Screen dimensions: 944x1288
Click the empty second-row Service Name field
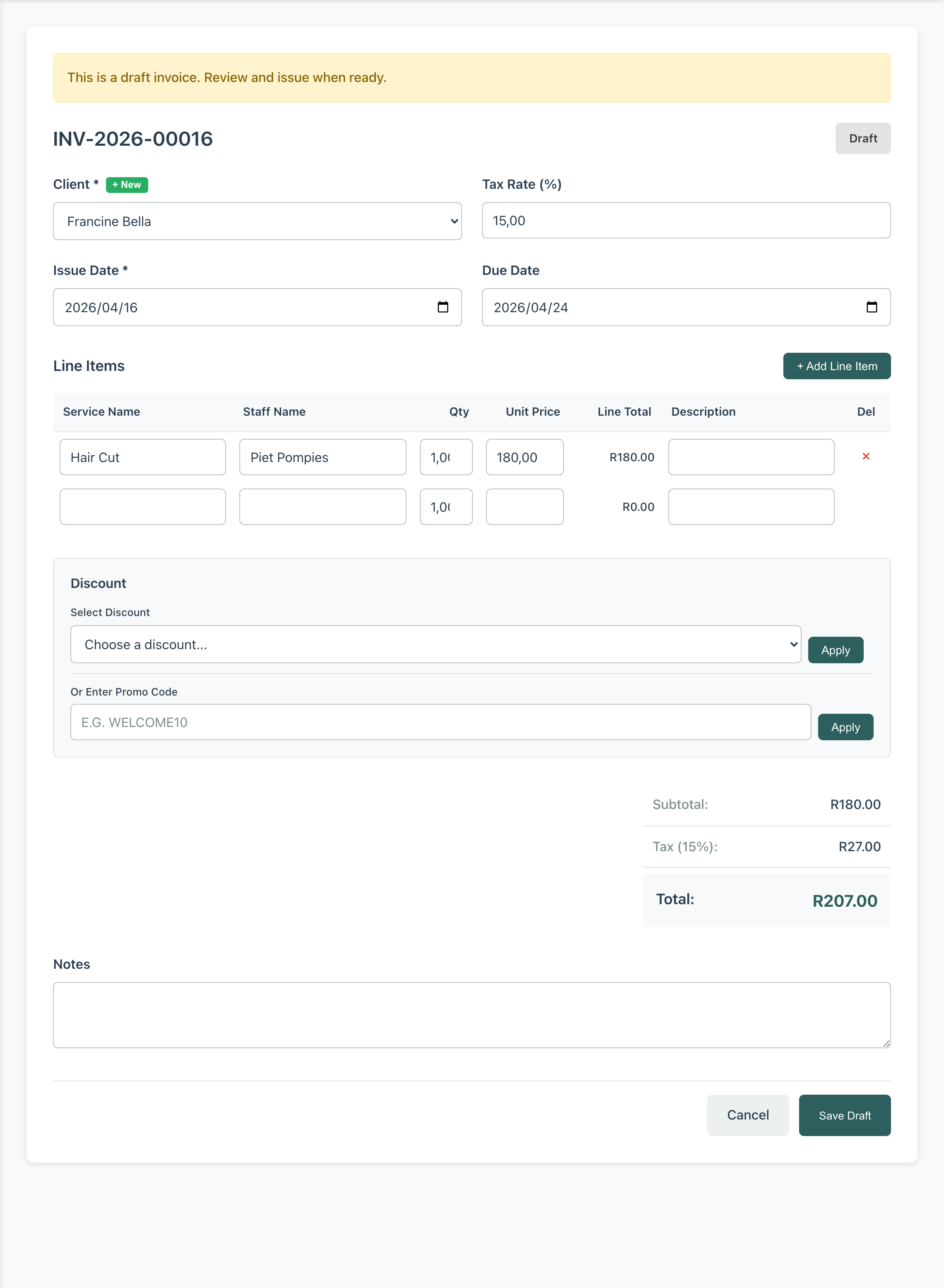coord(142,506)
